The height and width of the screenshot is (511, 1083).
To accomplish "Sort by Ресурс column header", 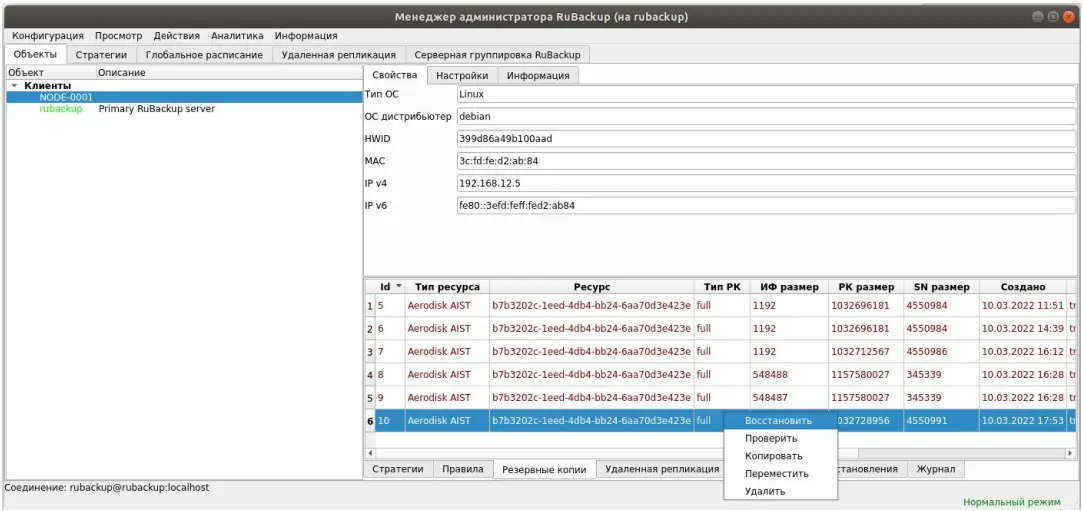I will pos(592,287).
